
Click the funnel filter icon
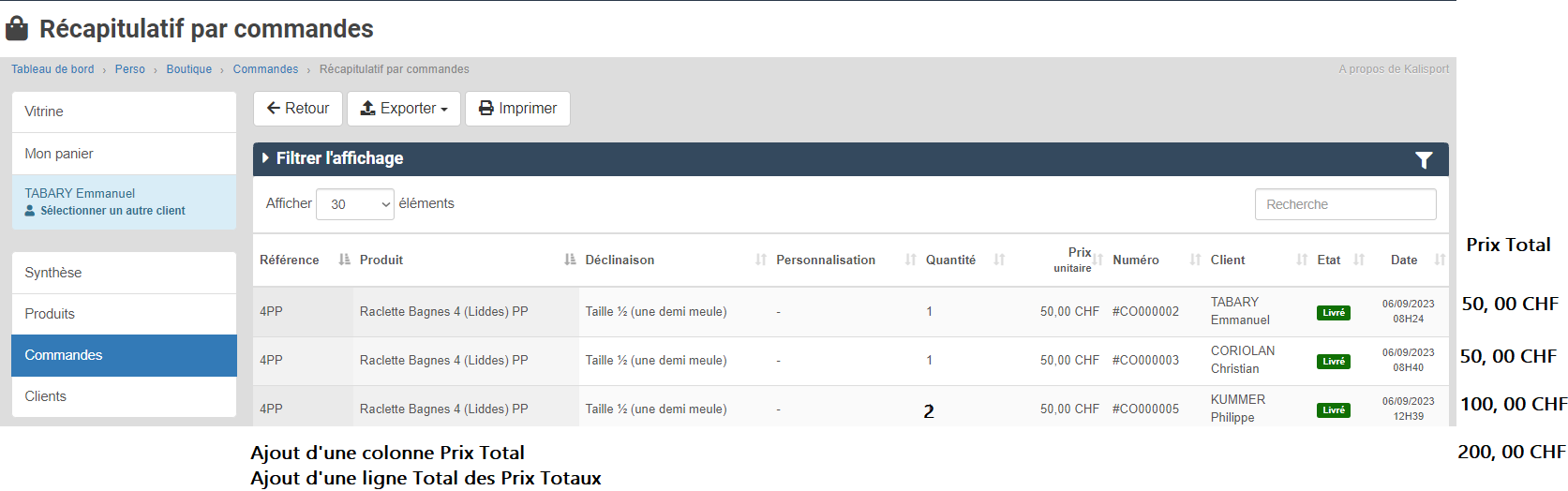click(1423, 160)
